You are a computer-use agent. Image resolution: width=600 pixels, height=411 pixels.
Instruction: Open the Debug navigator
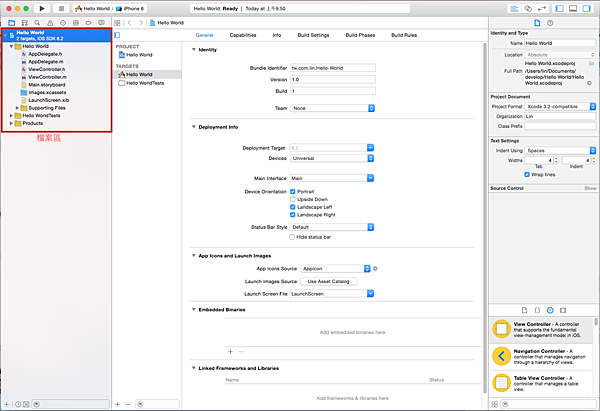pos(76,23)
